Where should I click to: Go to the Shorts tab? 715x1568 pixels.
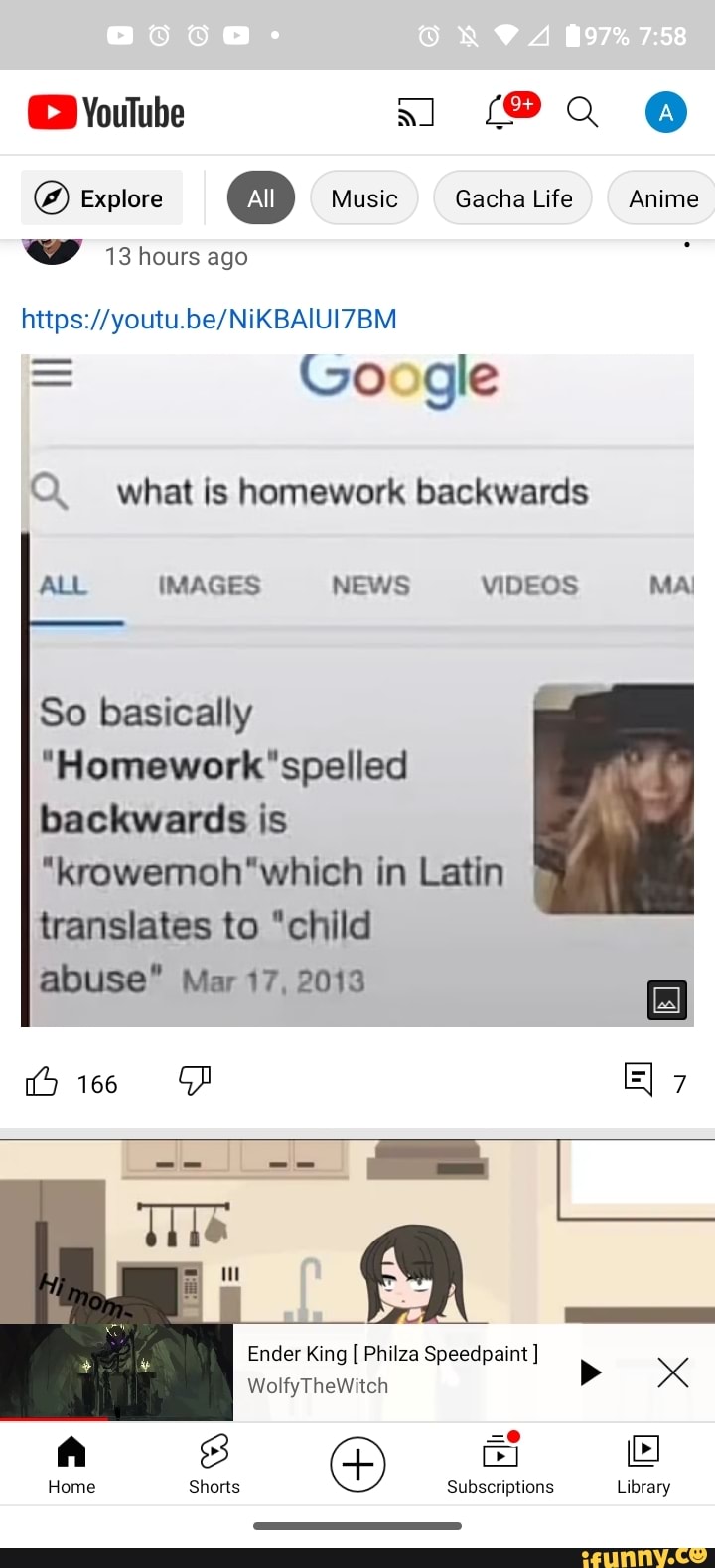pyautogui.click(x=214, y=1464)
